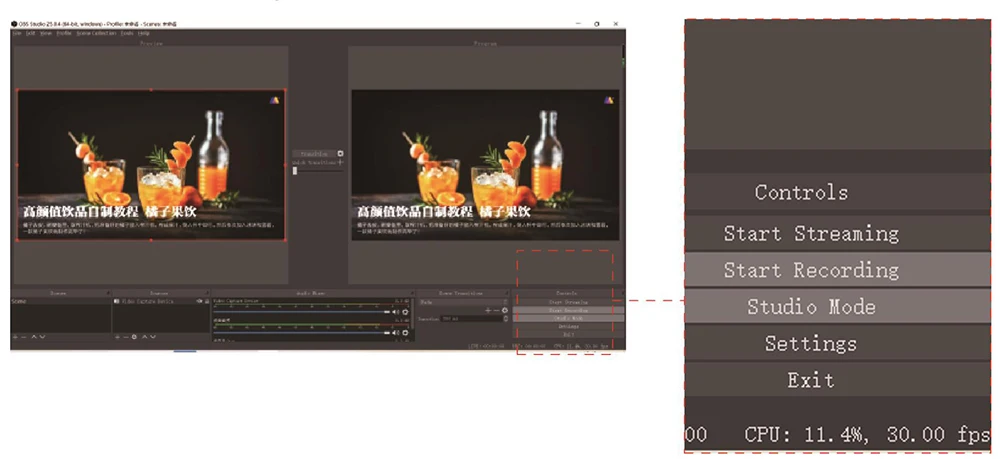Open source properties with the gear icon
Image resolution: width=1000 pixels, height=459 pixels.
134,337
